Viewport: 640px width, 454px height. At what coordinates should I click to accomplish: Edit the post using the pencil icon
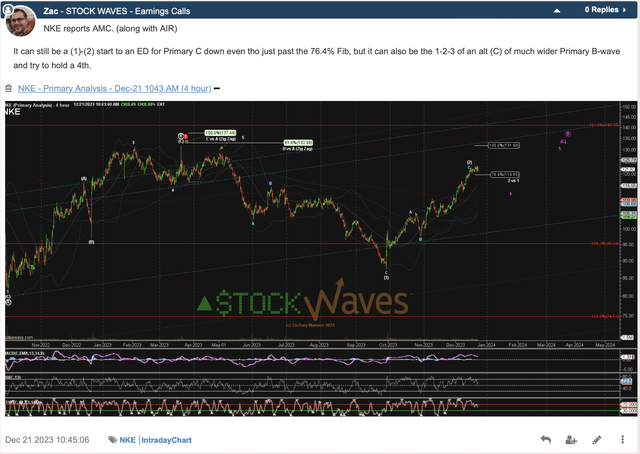597,440
